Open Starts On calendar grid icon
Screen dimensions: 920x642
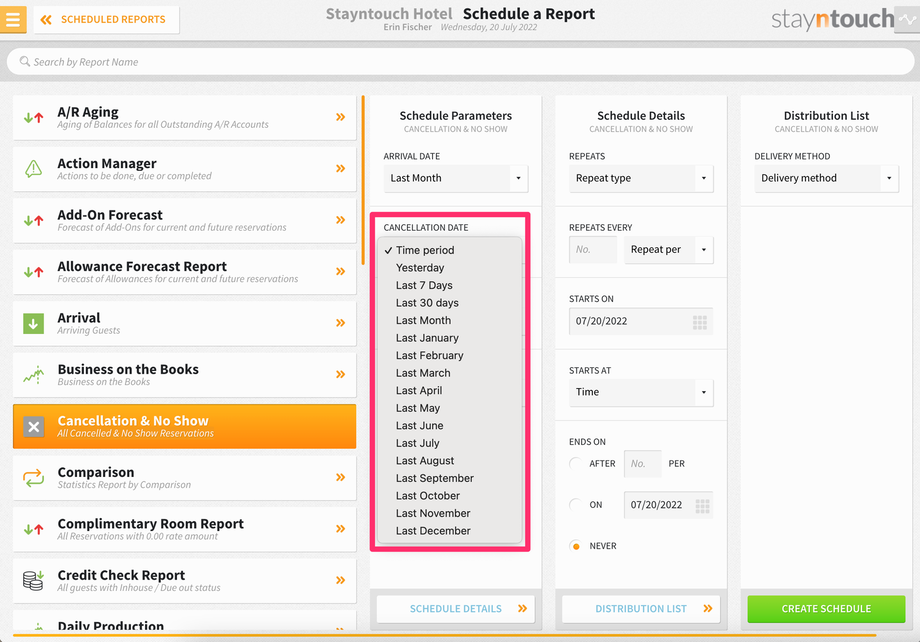pos(699,322)
